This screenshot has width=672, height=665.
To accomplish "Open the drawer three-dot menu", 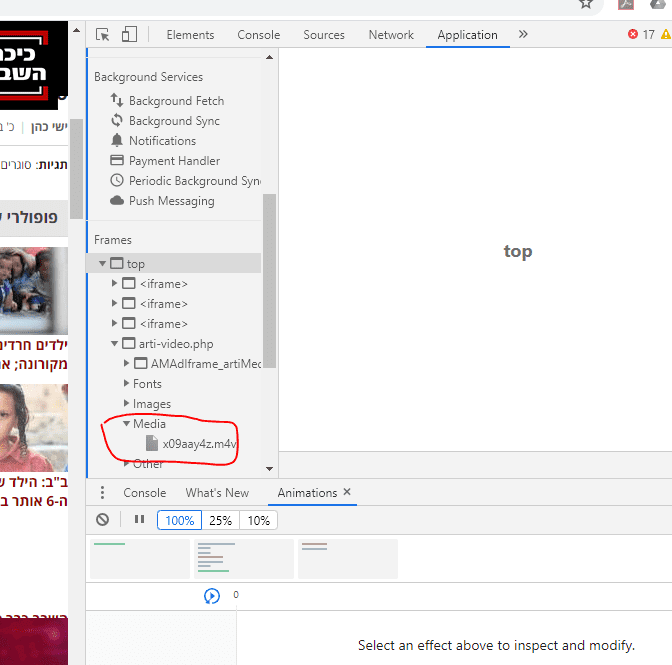I will click(x=102, y=492).
